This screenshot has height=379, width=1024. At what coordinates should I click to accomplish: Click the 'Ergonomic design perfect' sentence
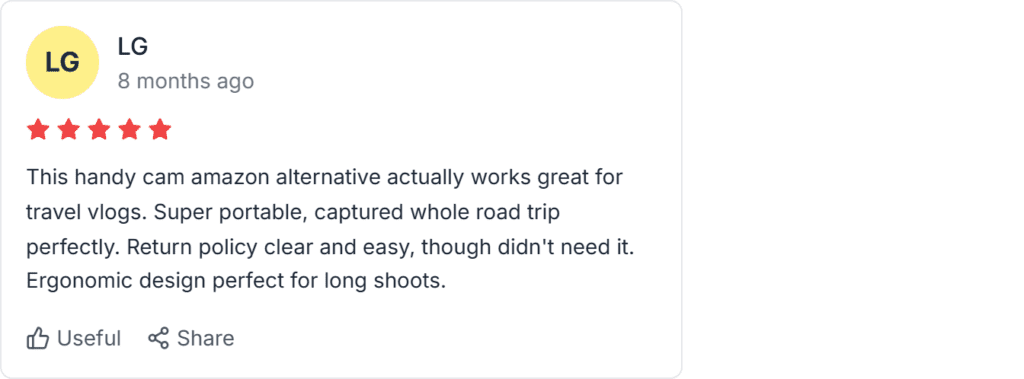236,282
